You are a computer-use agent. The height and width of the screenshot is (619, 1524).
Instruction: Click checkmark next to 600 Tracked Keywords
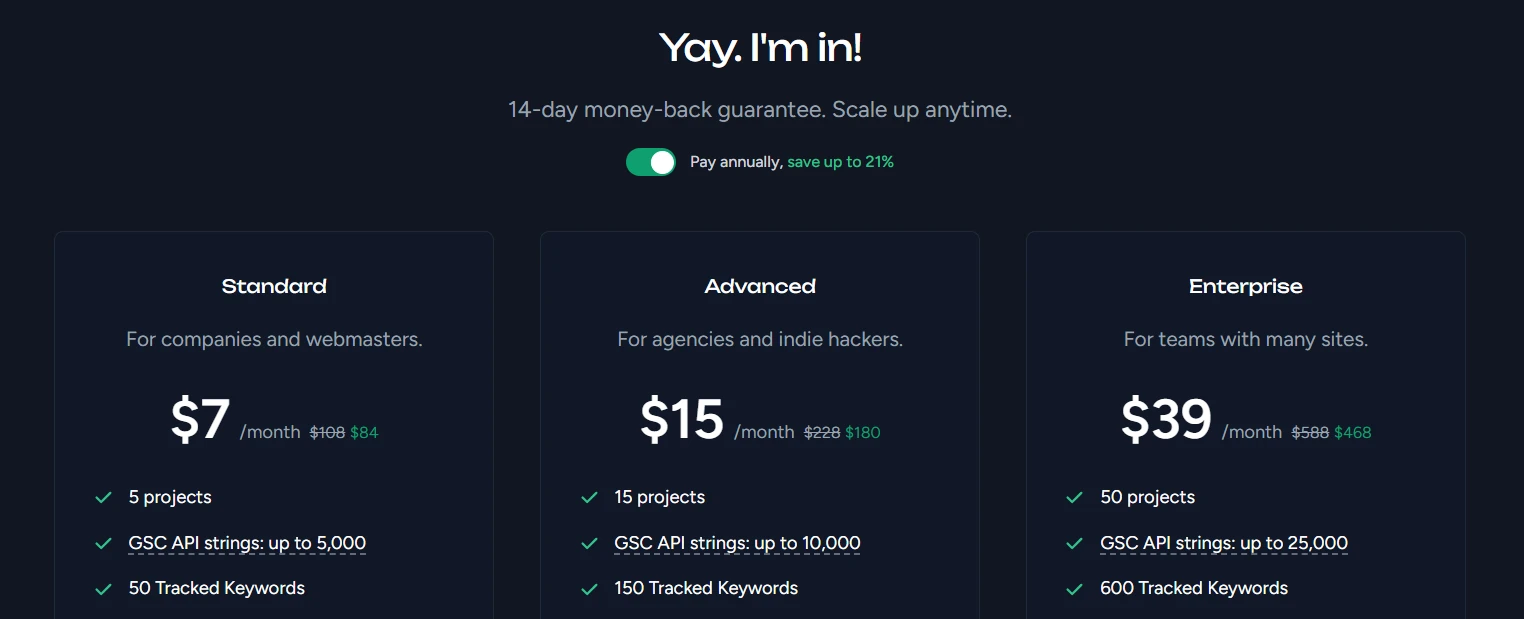(1075, 589)
